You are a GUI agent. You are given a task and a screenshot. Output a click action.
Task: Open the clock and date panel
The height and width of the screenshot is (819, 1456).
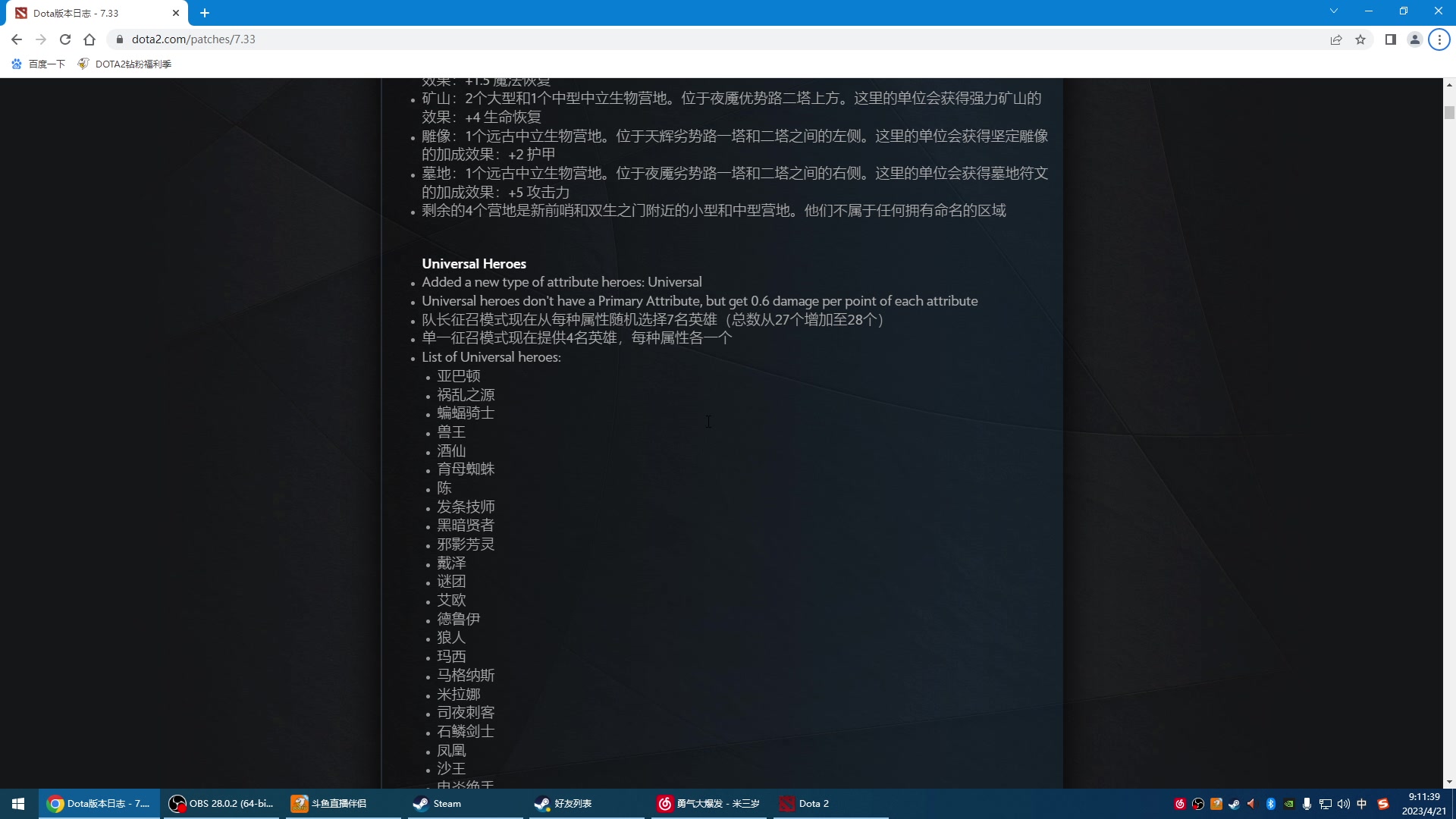(1424, 804)
